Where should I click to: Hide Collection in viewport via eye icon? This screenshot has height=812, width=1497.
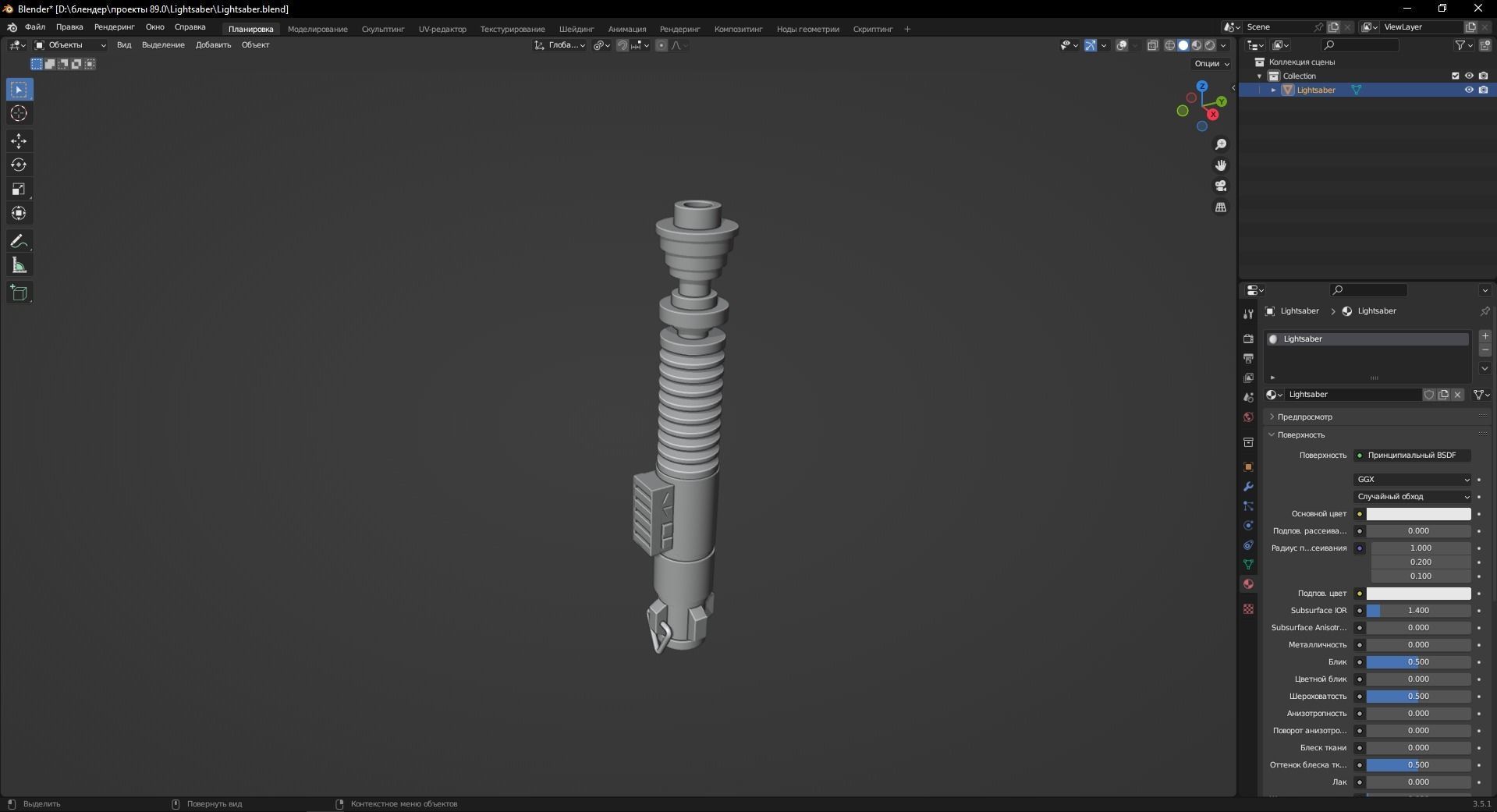[x=1469, y=76]
